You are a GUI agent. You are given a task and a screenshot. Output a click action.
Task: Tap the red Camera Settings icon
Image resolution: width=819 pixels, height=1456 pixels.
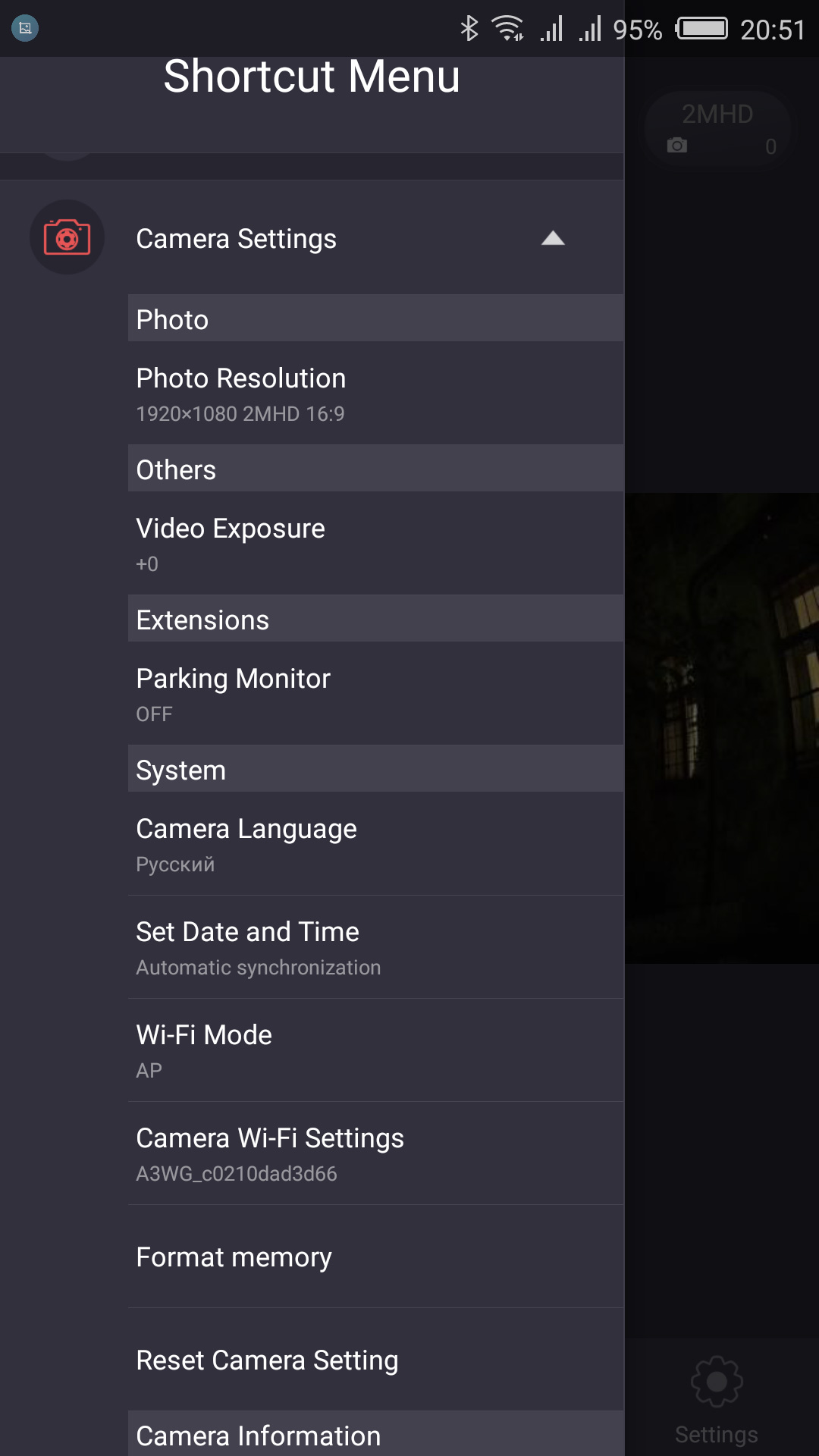[67, 237]
